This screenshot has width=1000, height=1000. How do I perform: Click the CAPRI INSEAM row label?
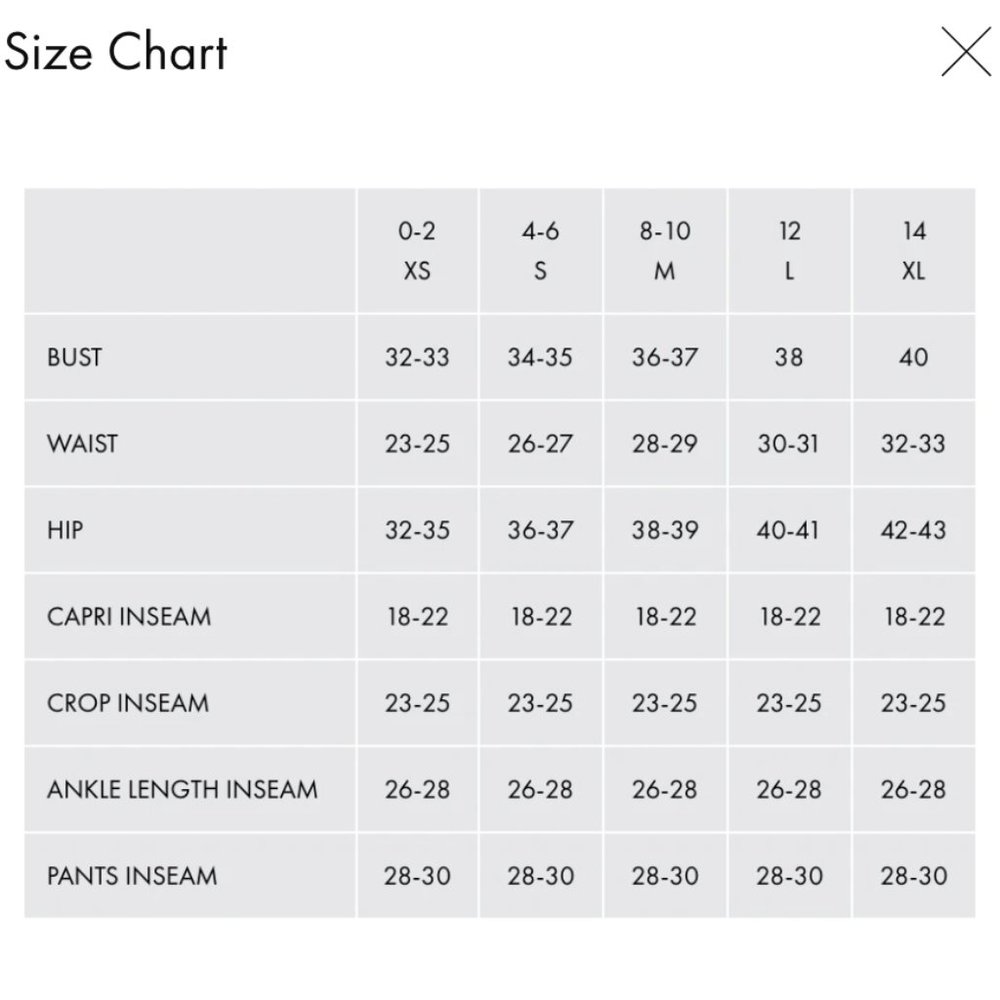[129, 616]
